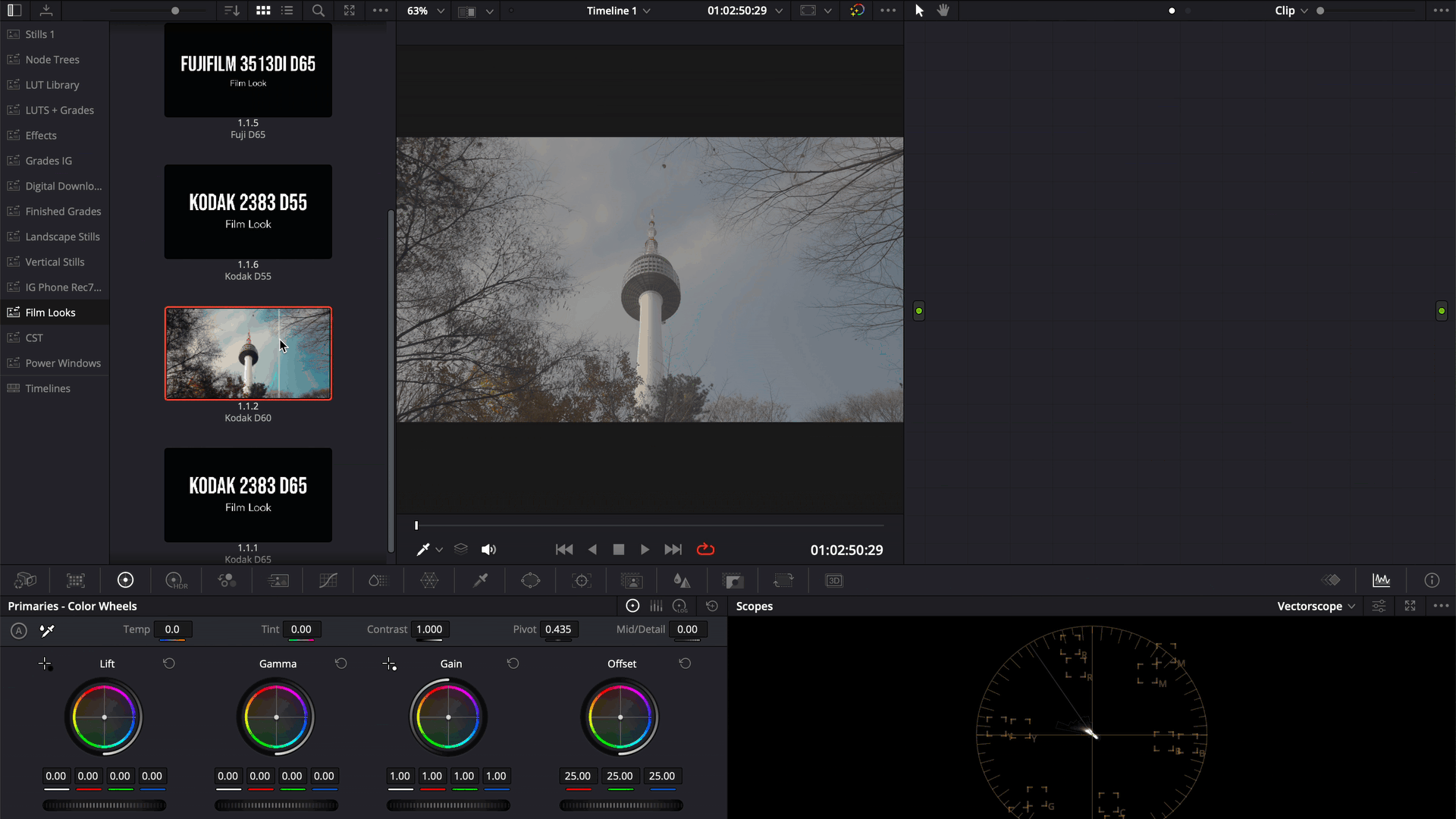The width and height of the screenshot is (1456, 819).
Task: Open the RGB Mixer palette
Action: [227, 581]
